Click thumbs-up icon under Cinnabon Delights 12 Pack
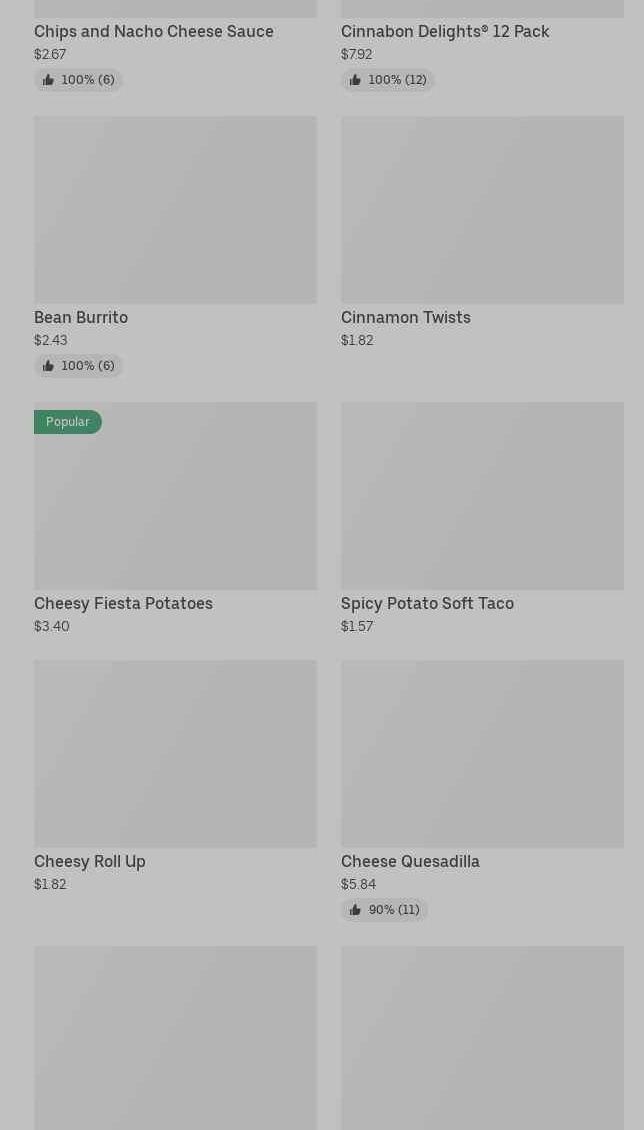This screenshot has height=1130, width=644. coord(355,80)
